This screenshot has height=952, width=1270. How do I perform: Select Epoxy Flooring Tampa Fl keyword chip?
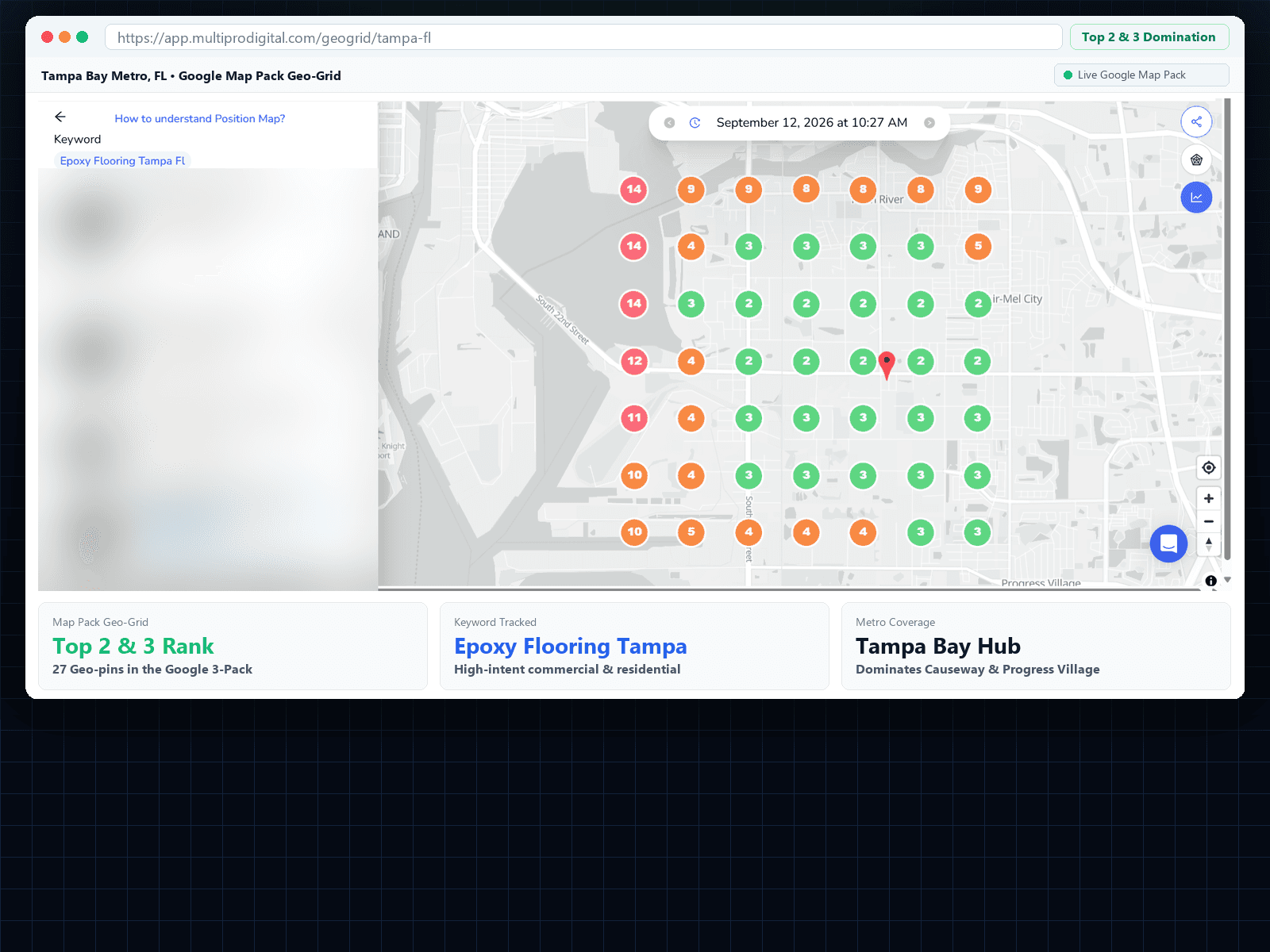click(122, 160)
